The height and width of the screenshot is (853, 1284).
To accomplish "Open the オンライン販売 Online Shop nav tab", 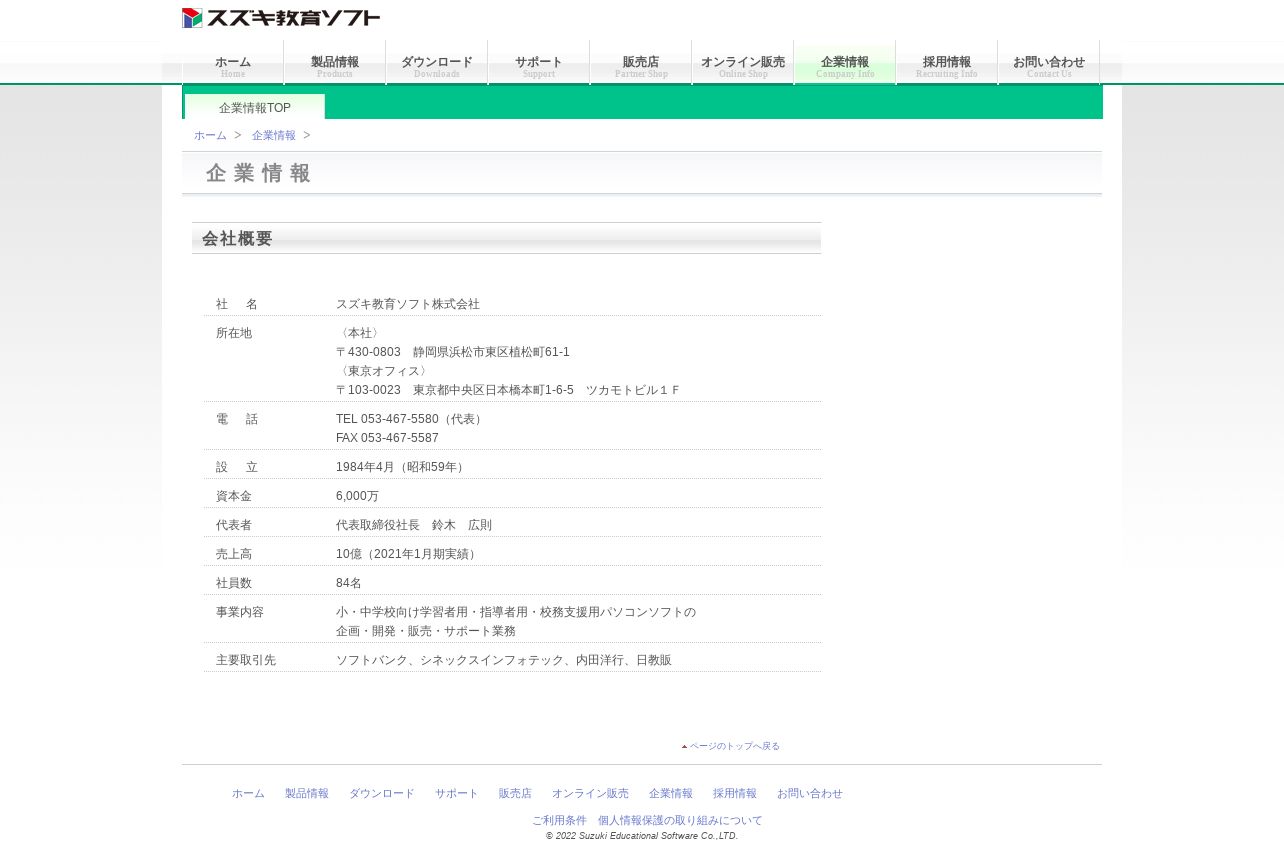I will click(x=743, y=63).
